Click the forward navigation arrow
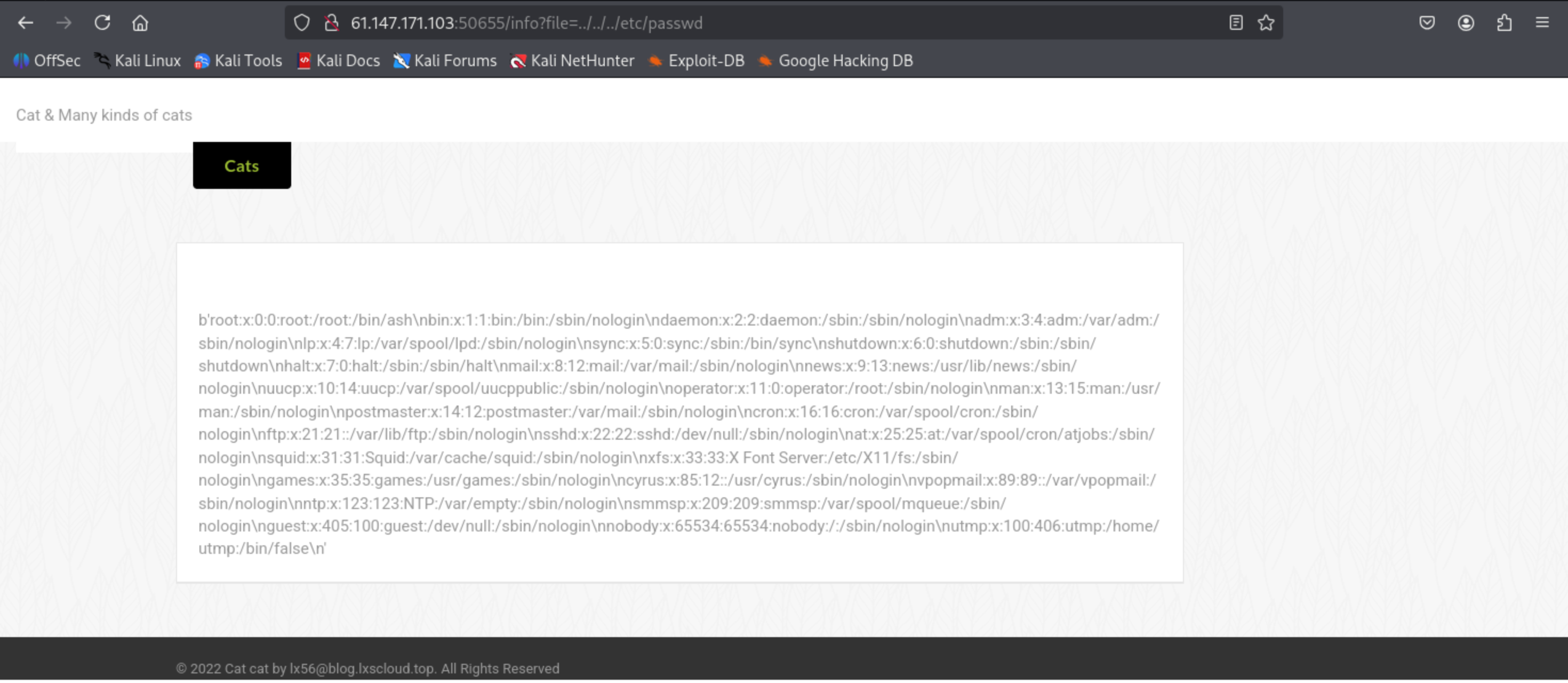This screenshot has height=683, width=1568. click(x=63, y=23)
